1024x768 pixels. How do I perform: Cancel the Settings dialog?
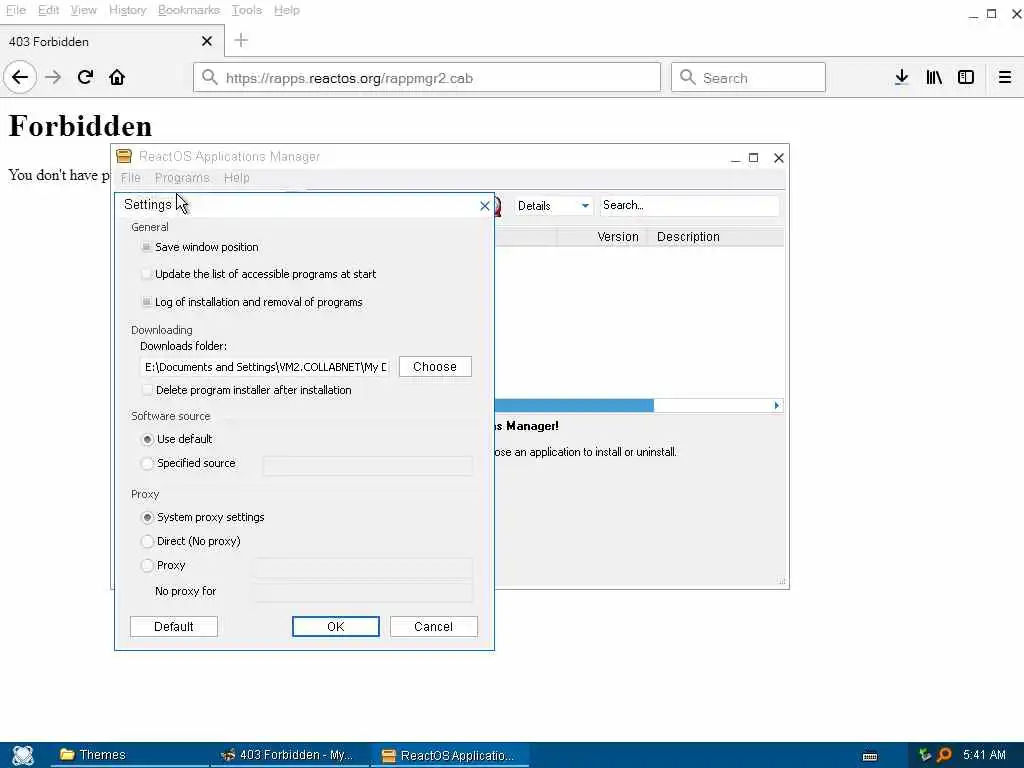(434, 627)
